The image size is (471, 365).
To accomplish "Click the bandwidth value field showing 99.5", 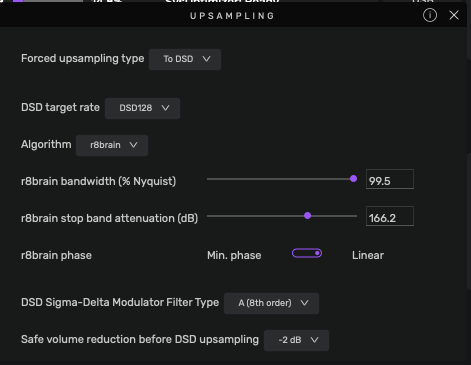I will click(x=390, y=179).
